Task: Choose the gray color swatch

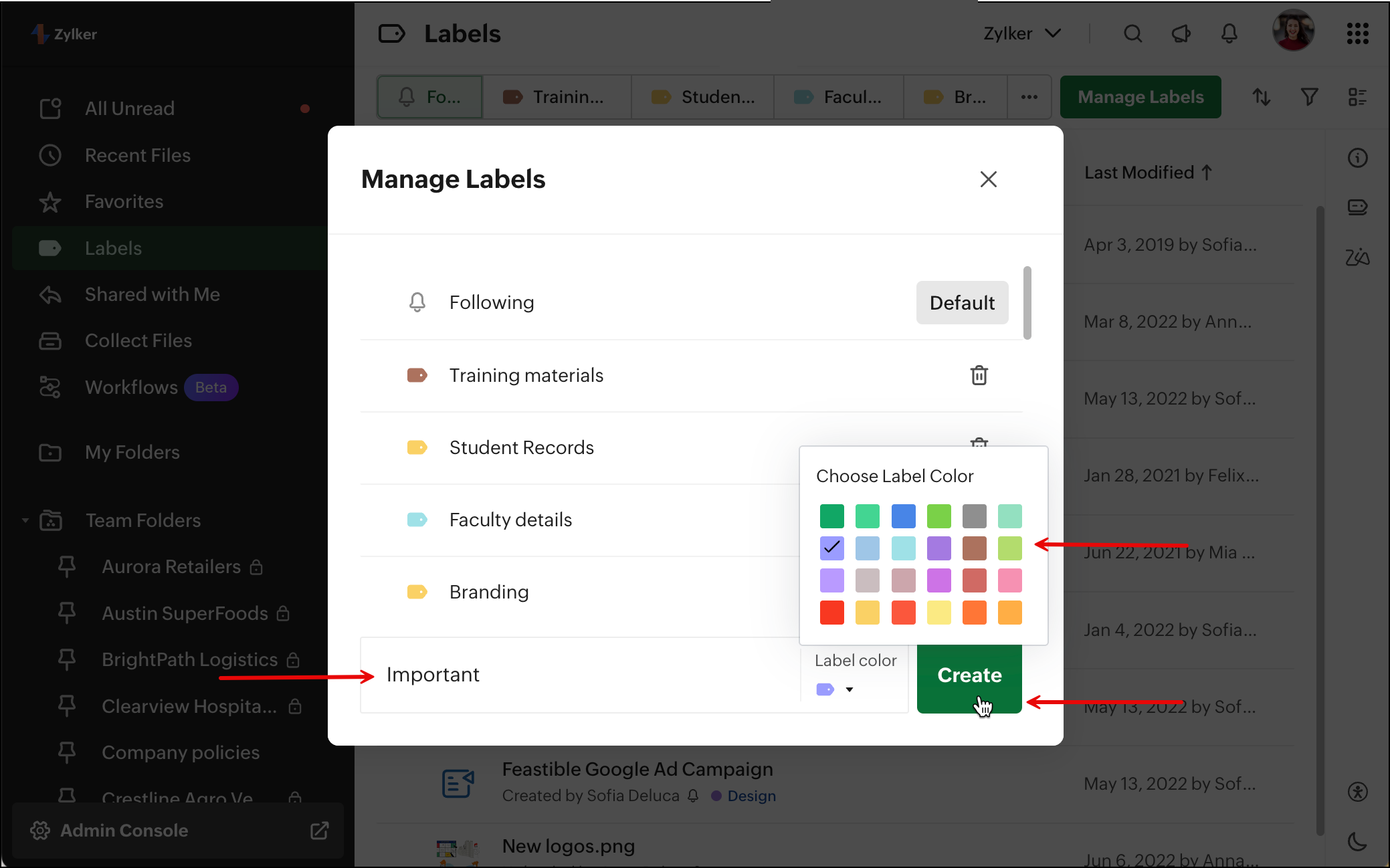Action: [974, 516]
